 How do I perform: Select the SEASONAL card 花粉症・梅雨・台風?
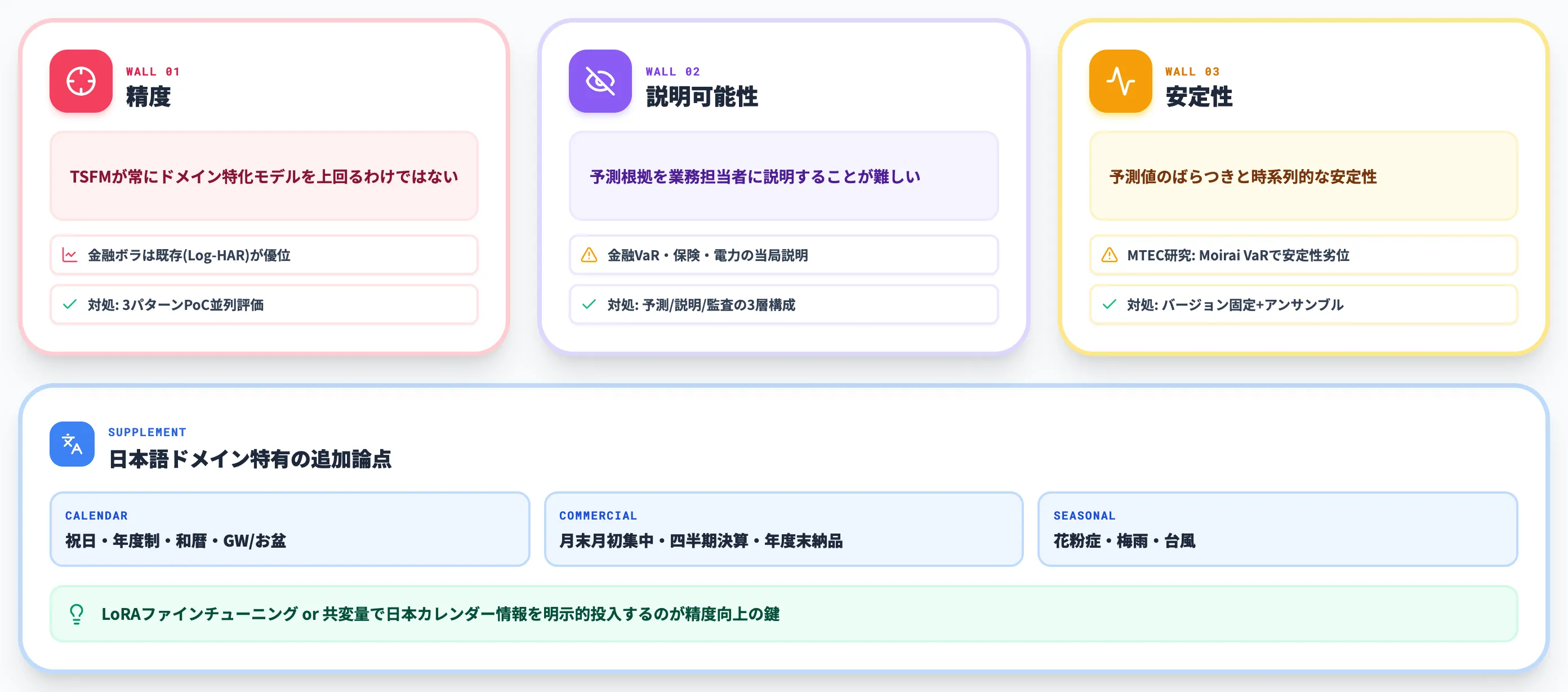[1277, 529]
